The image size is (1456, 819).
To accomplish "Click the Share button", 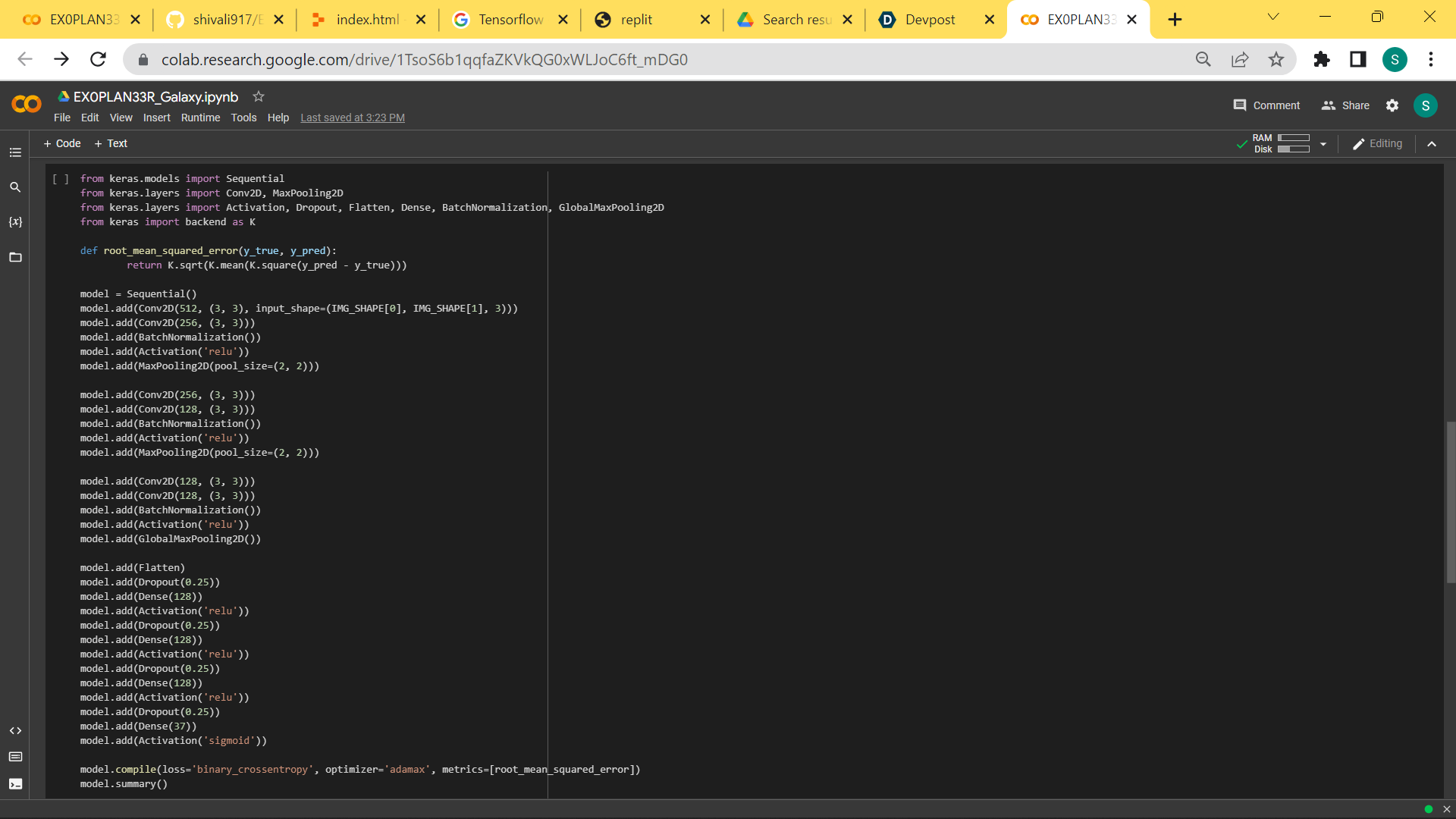I will point(1346,105).
